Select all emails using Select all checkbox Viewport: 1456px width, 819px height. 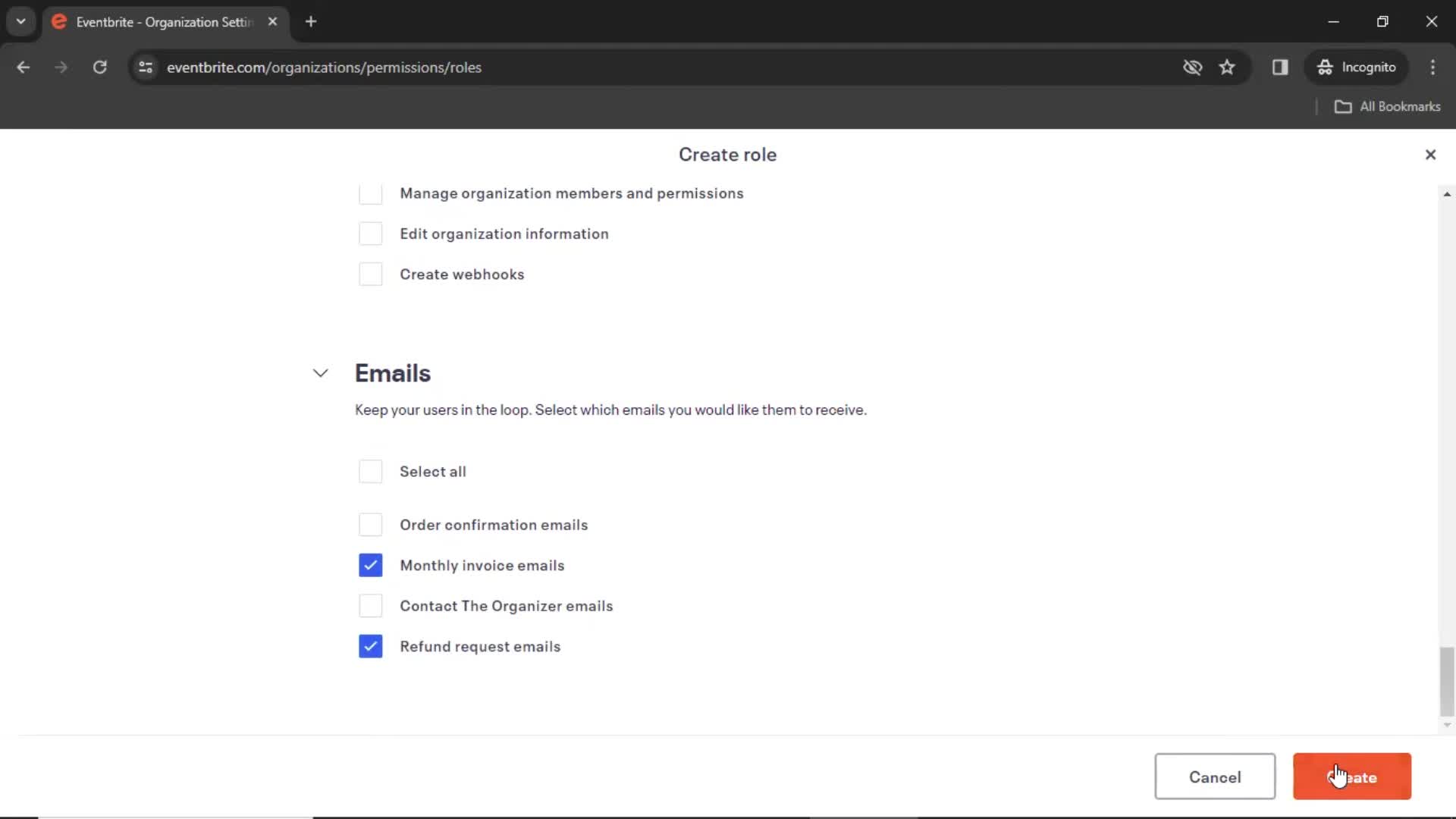[369, 471]
